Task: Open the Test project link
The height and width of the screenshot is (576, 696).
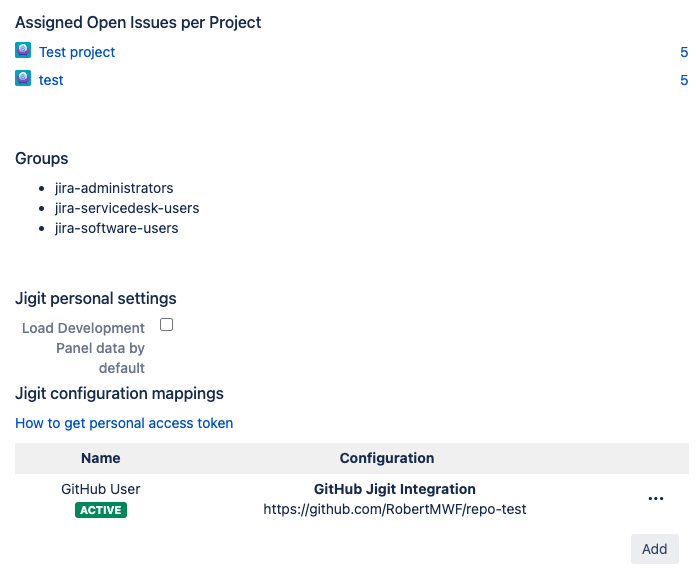Action: point(77,52)
